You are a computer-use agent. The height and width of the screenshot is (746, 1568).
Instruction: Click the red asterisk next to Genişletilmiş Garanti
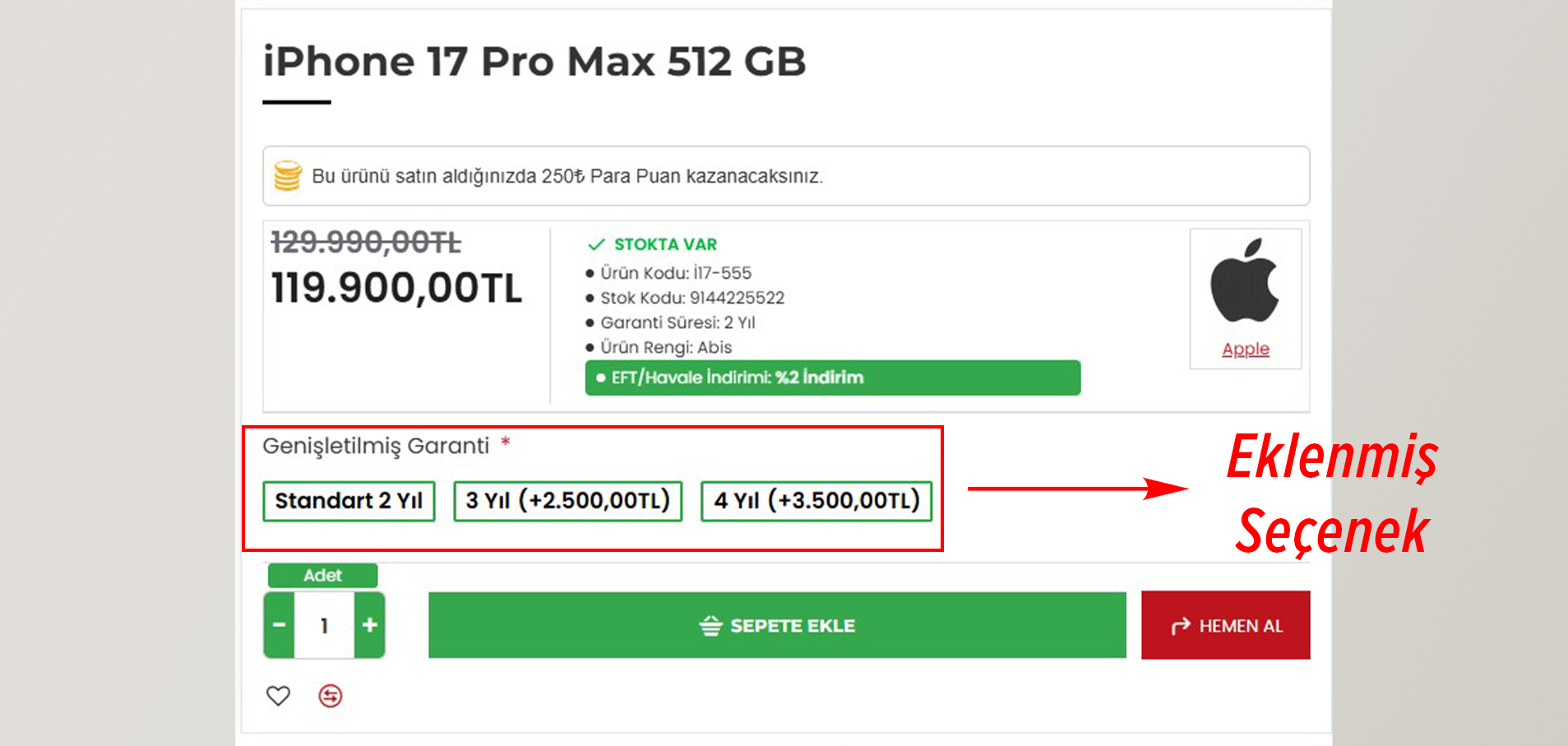click(x=506, y=443)
